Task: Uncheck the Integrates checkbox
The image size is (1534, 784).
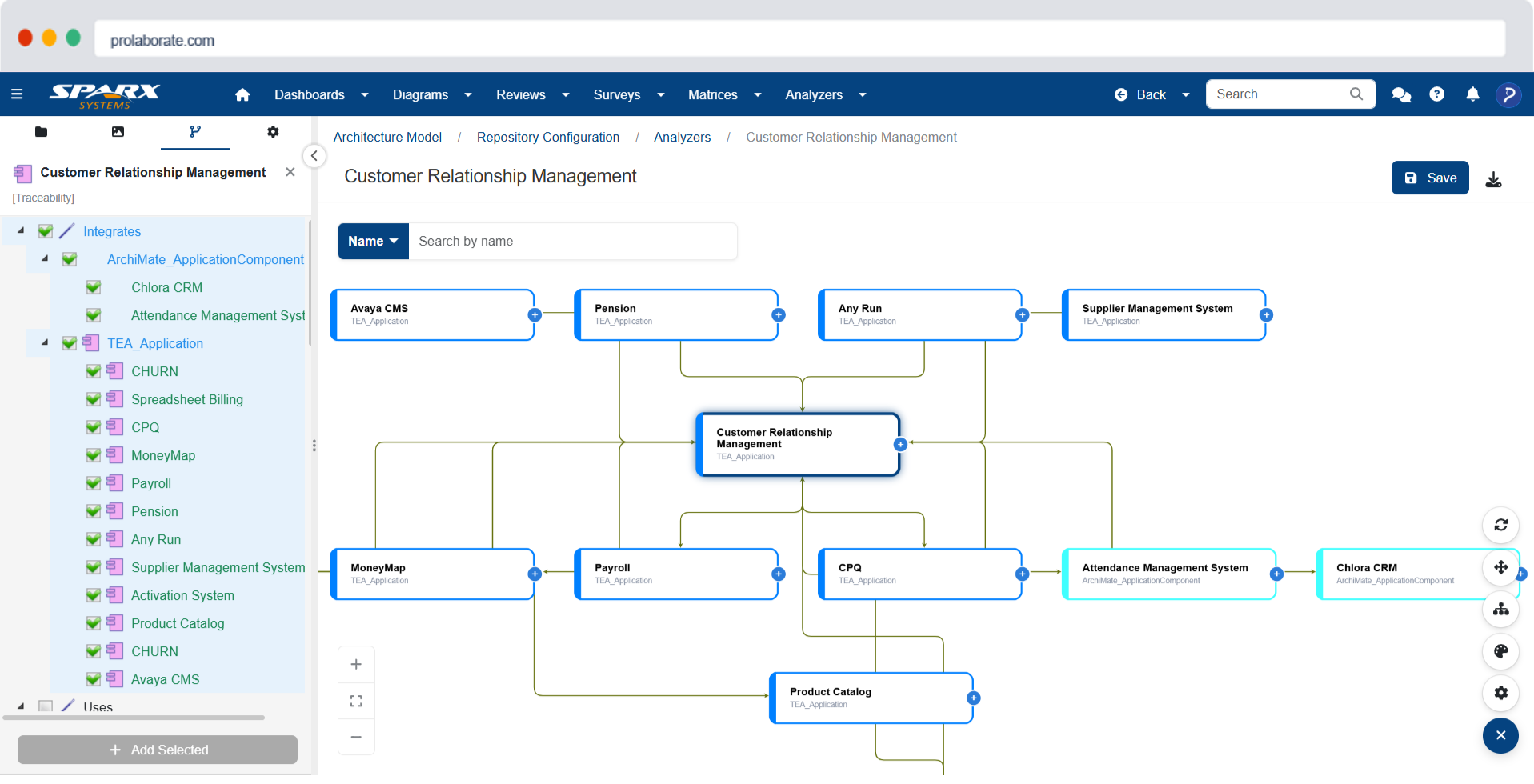Action: tap(46, 231)
